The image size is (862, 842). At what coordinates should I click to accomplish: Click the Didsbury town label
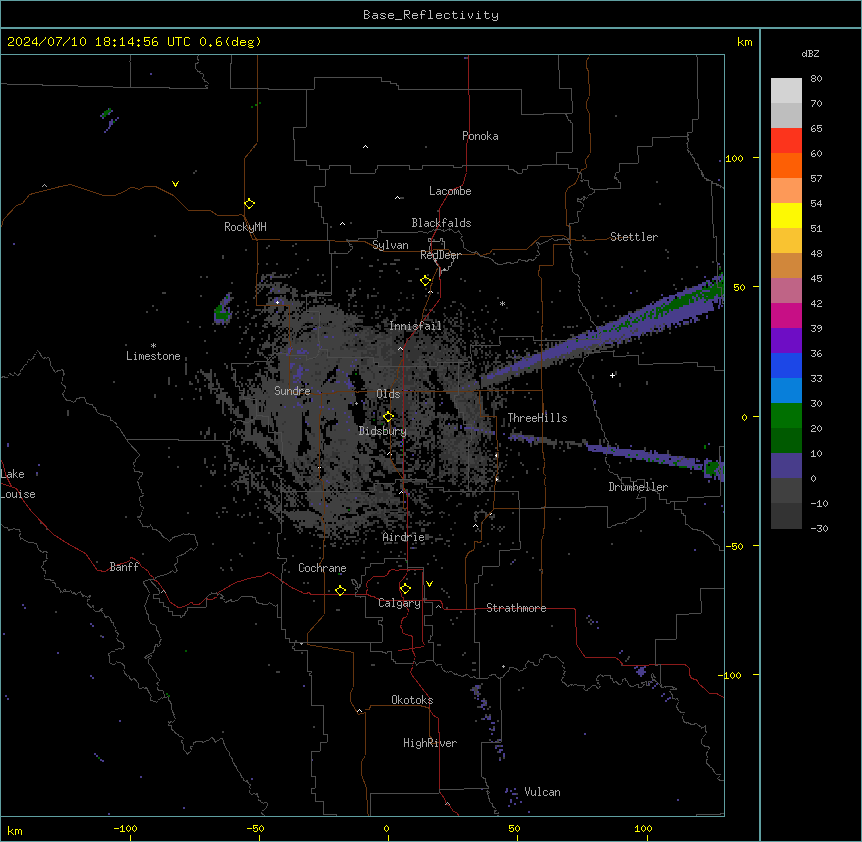(x=383, y=431)
